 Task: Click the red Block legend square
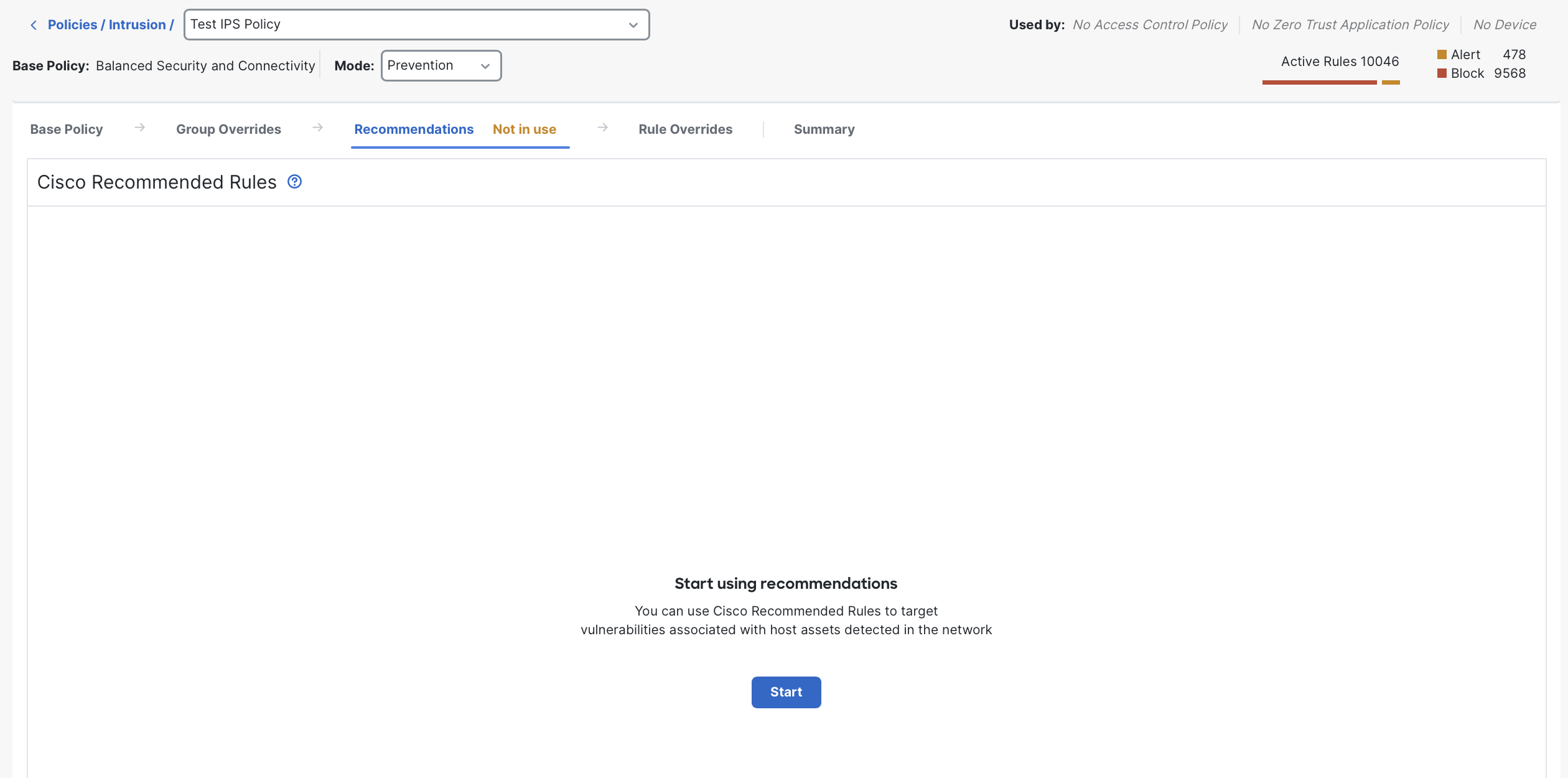point(1442,73)
